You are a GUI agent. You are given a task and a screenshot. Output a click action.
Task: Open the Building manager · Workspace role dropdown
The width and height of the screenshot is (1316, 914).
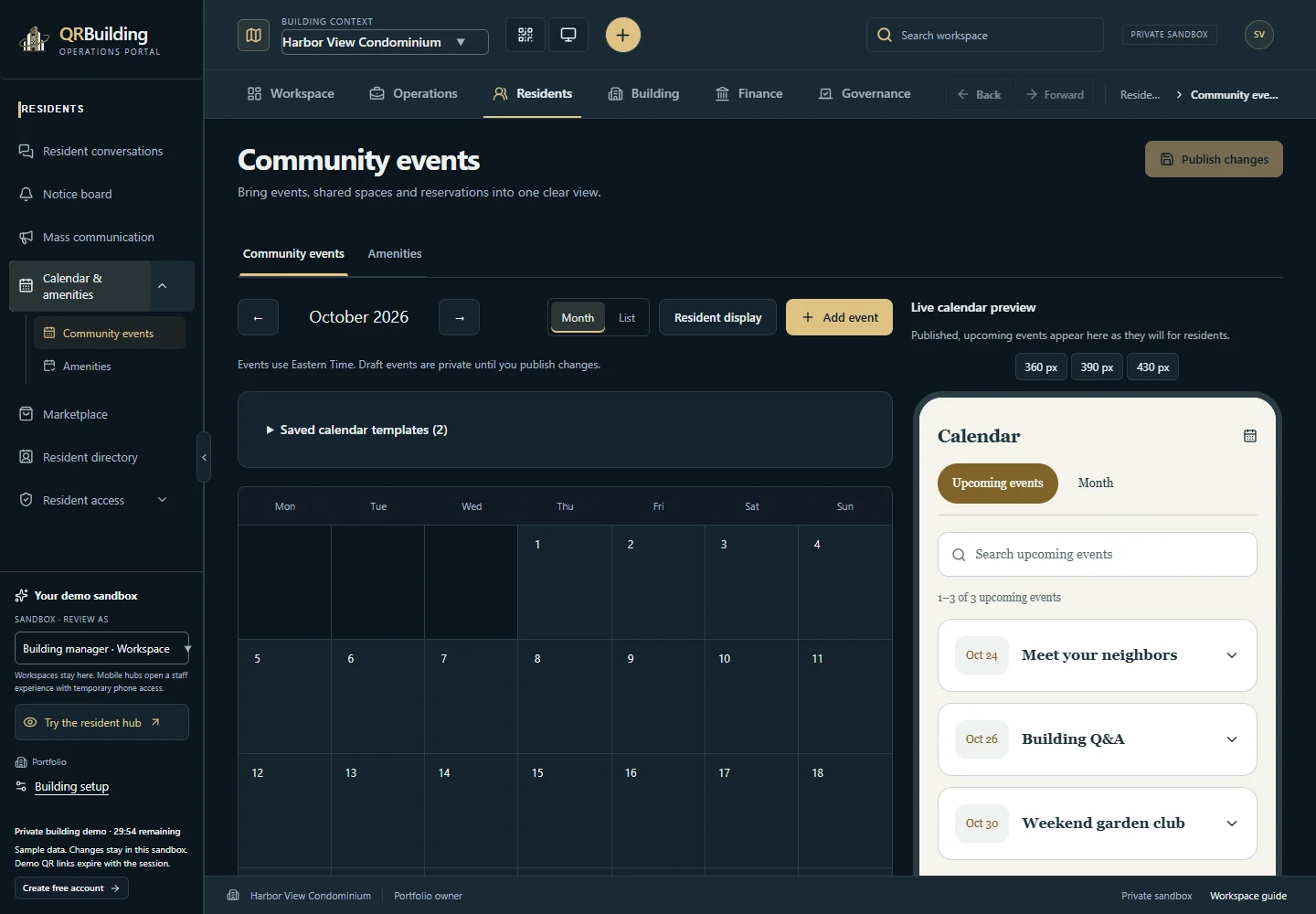(x=102, y=648)
